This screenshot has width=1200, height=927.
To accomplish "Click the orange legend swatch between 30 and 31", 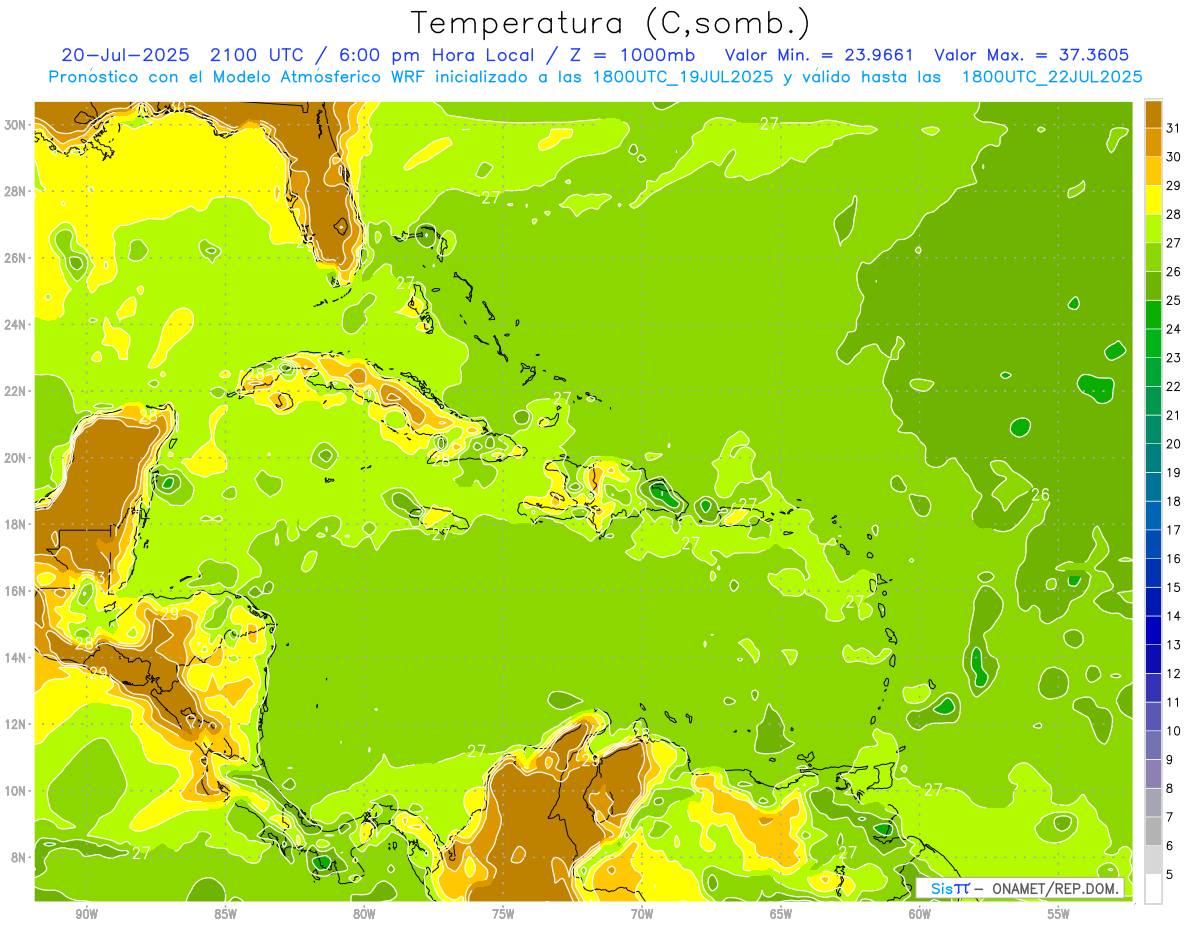I will pyautogui.click(x=1153, y=143).
